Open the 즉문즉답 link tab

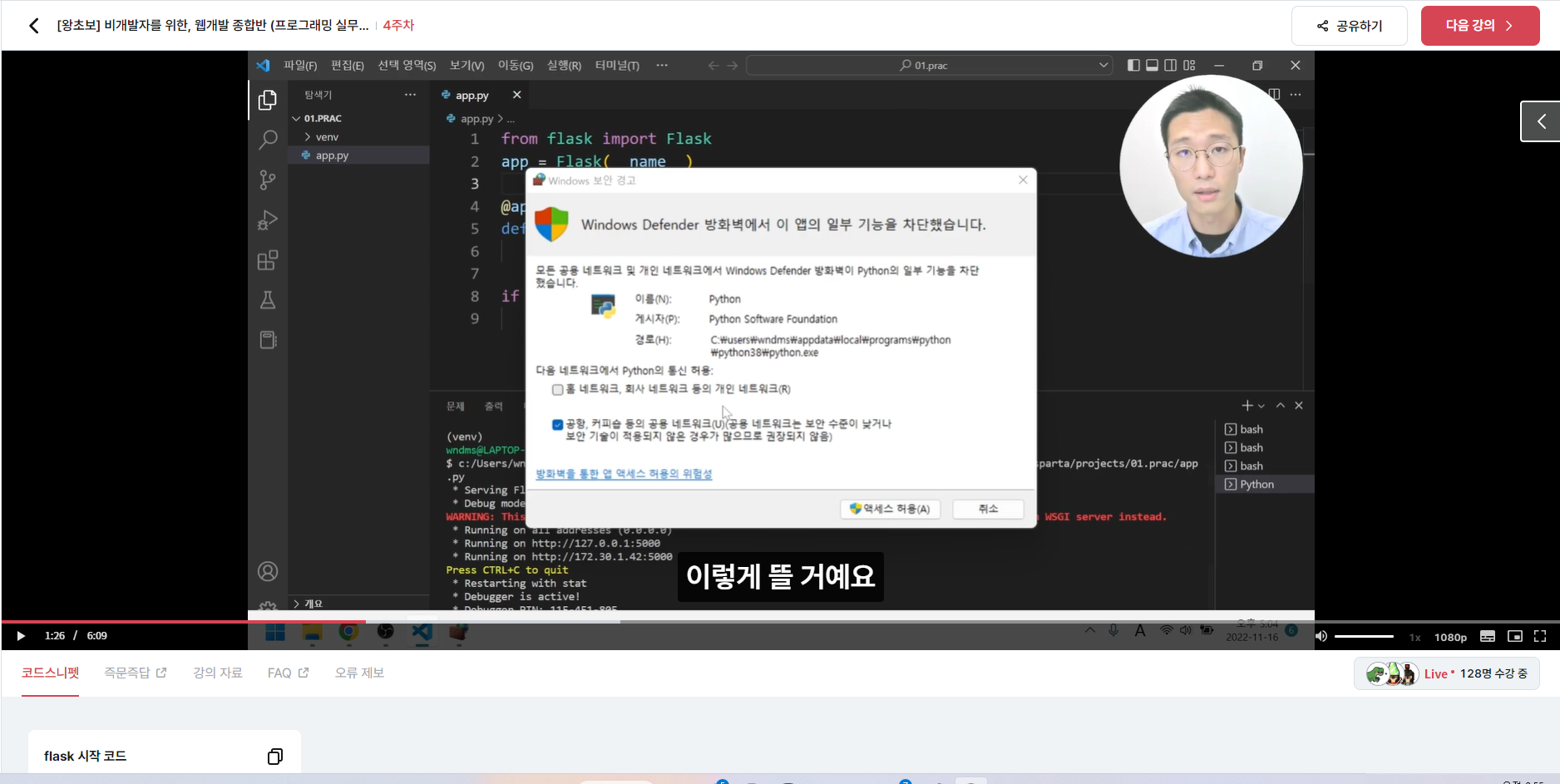tap(135, 673)
